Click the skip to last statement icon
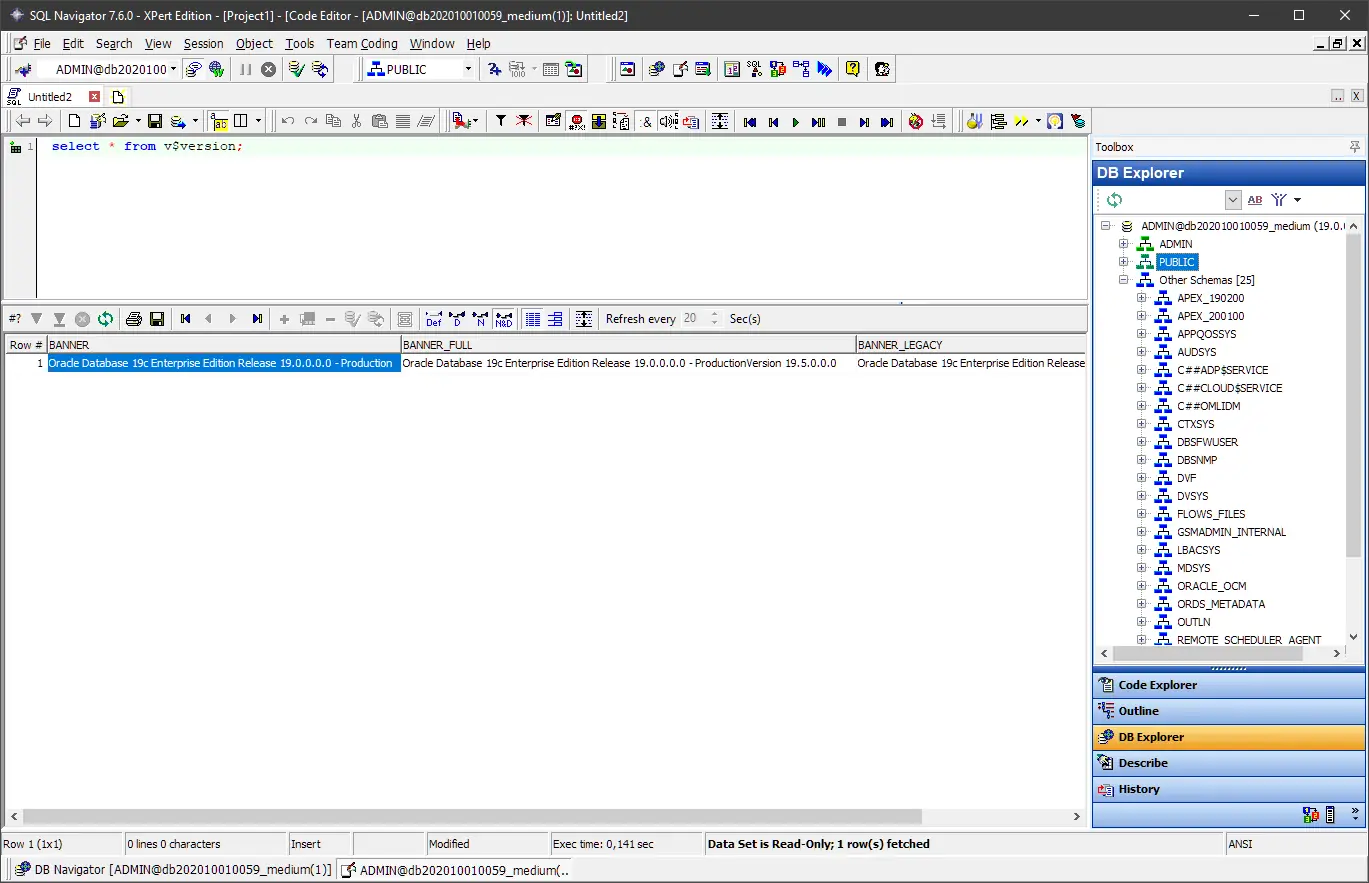Image resolution: width=1369 pixels, height=883 pixels. point(887,122)
